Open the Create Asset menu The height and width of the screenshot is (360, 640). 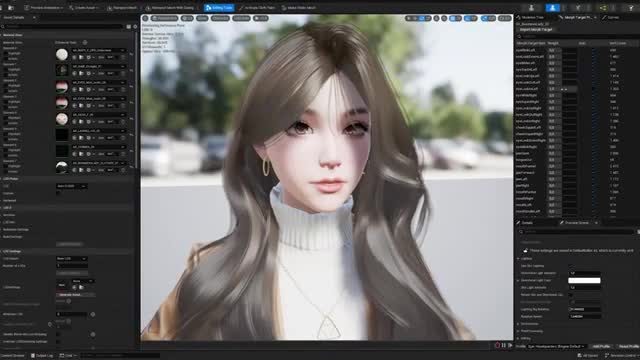click(x=84, y=8)
